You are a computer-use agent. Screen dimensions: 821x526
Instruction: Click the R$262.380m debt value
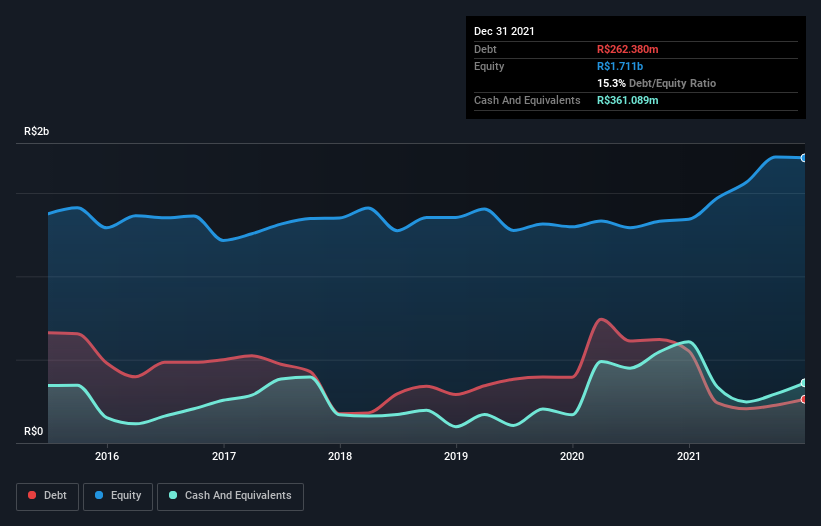click(628, 49)
